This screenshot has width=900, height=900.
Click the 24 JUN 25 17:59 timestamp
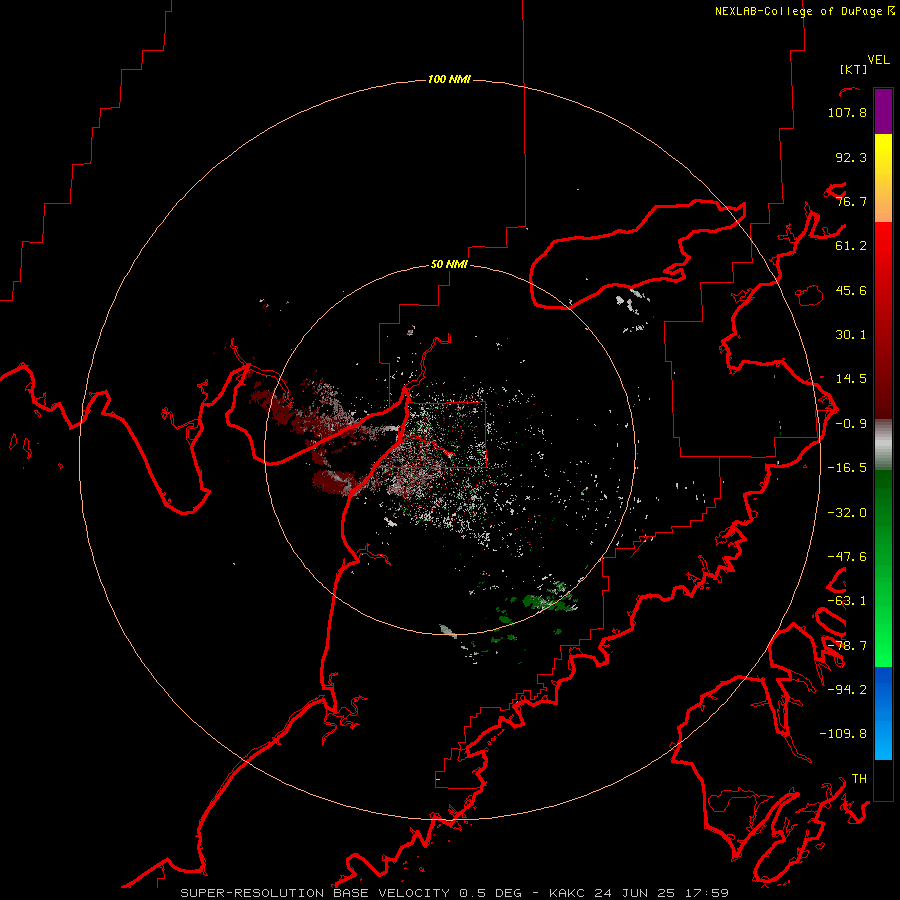(661, 893)
